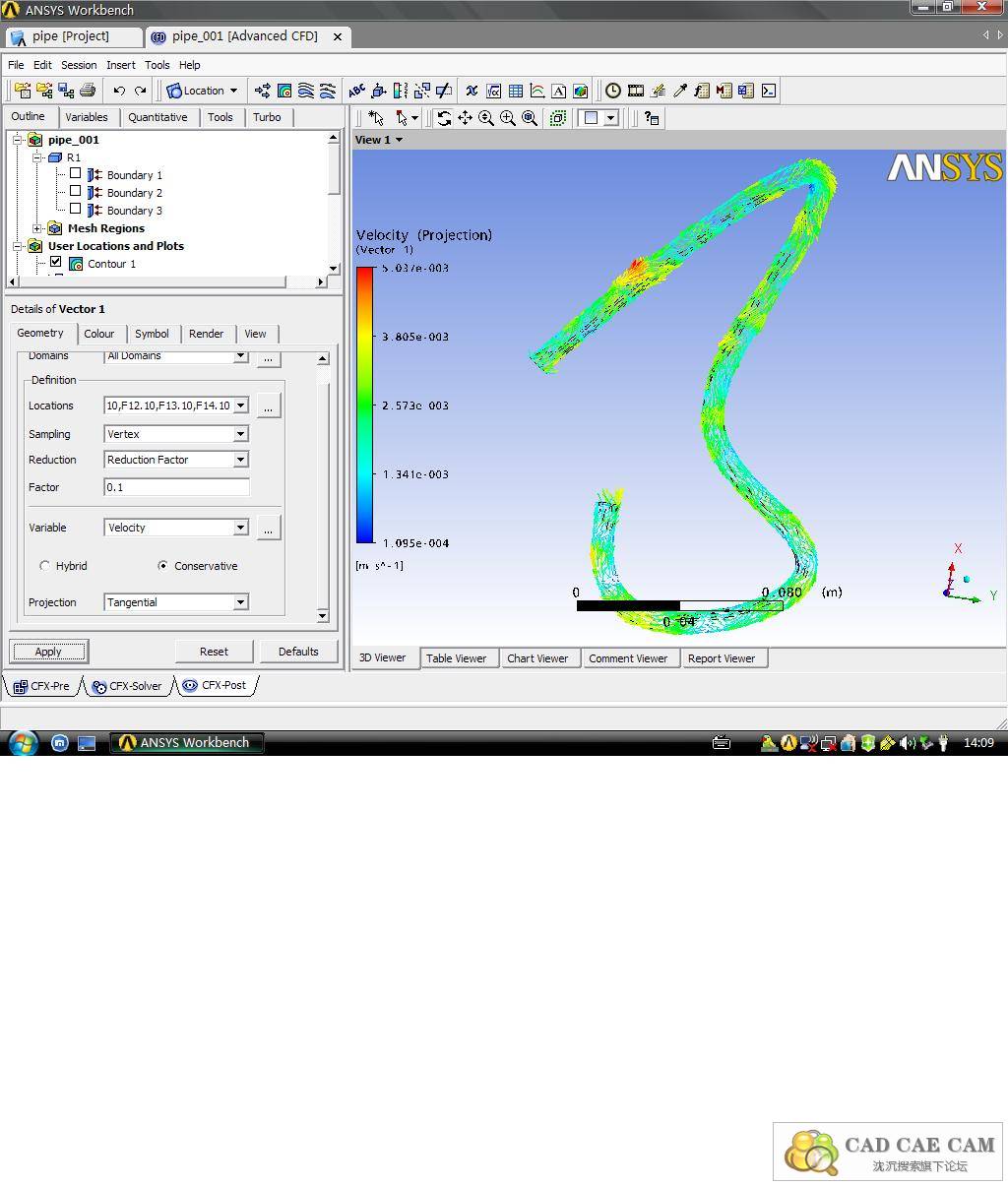1008x1186 pixels.
Task: Open the View 1 dropdown menu
Action: pyautogui.click(x=379, y=140)
